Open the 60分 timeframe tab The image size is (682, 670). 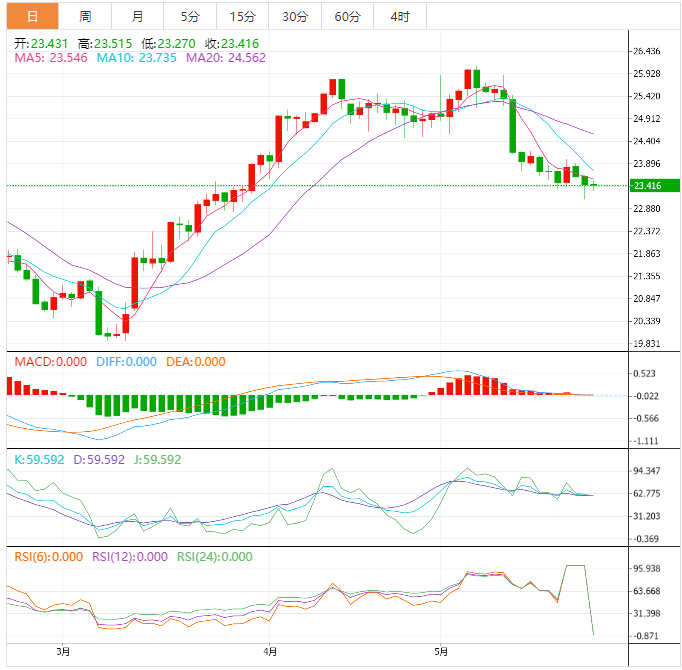pos(348,17)
